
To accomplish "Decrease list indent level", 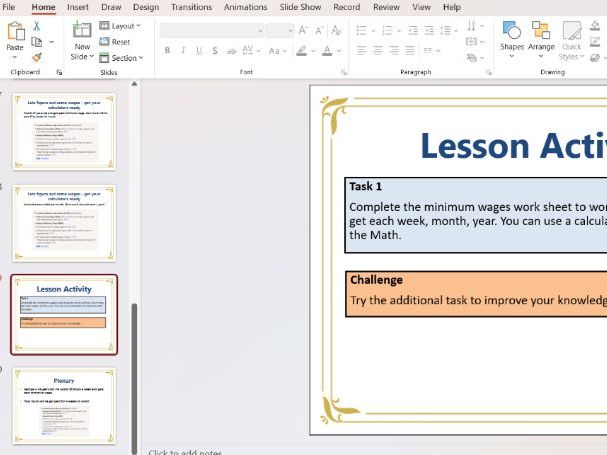I will click(413, 30).
